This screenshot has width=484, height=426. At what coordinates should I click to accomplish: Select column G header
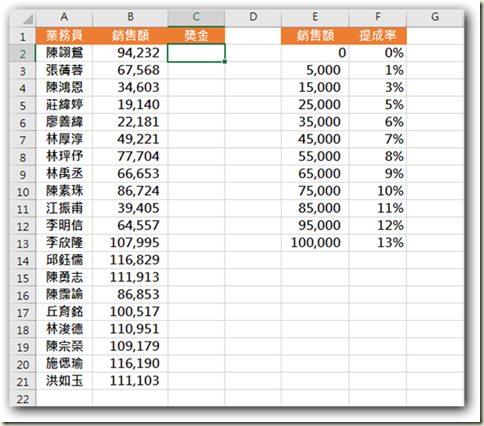tap(435, 18)
